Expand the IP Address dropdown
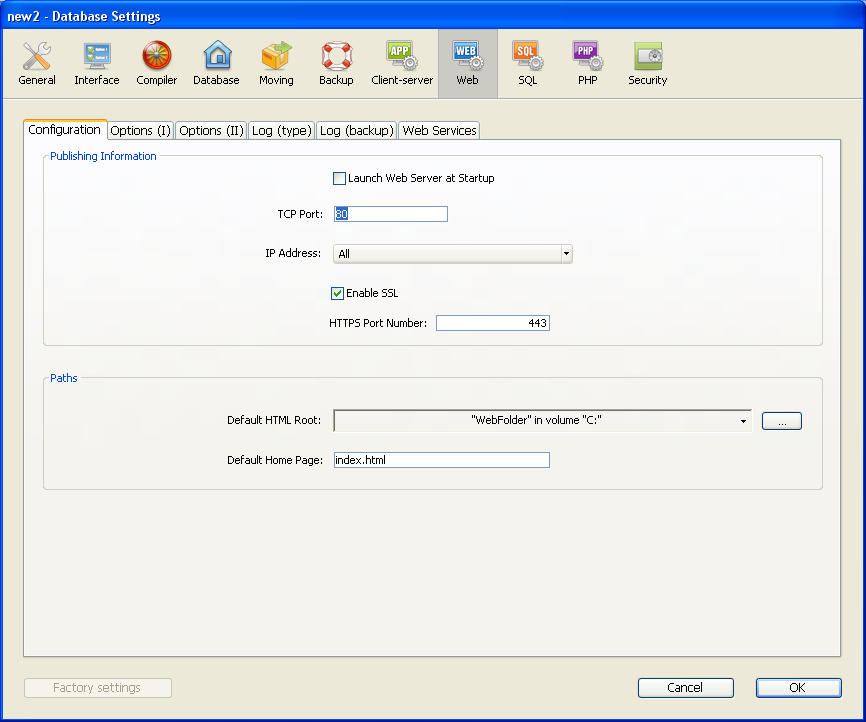This screenshot has width=866, height=722. pos(566,254)
